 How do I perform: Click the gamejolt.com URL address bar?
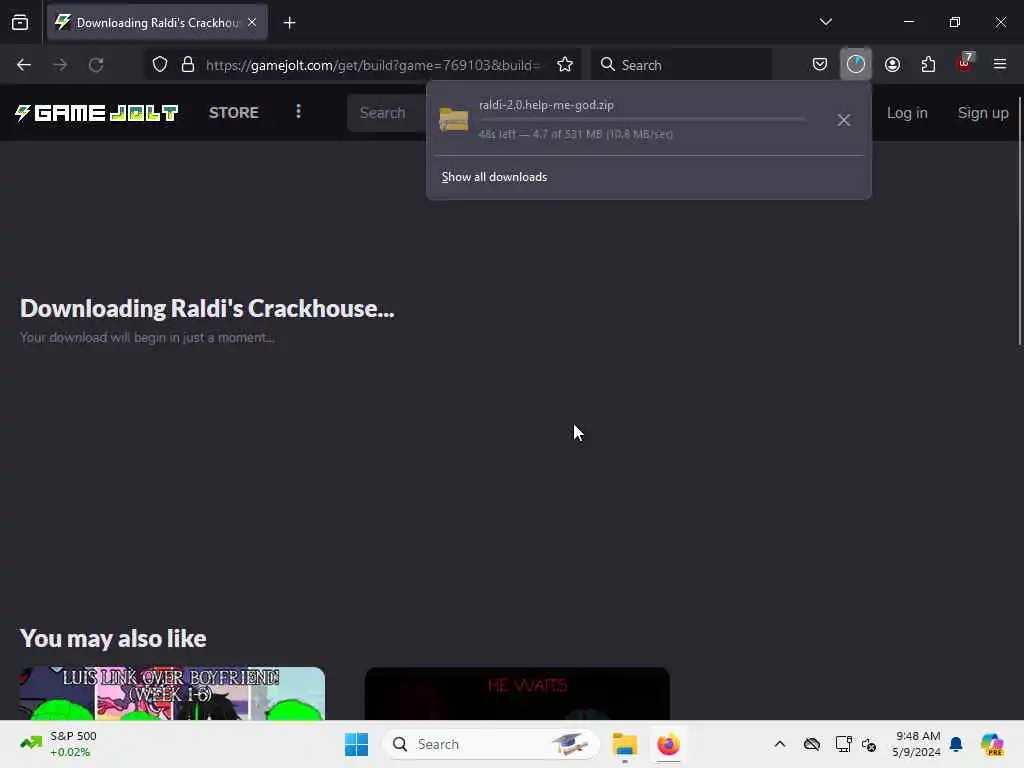(372, 65)
